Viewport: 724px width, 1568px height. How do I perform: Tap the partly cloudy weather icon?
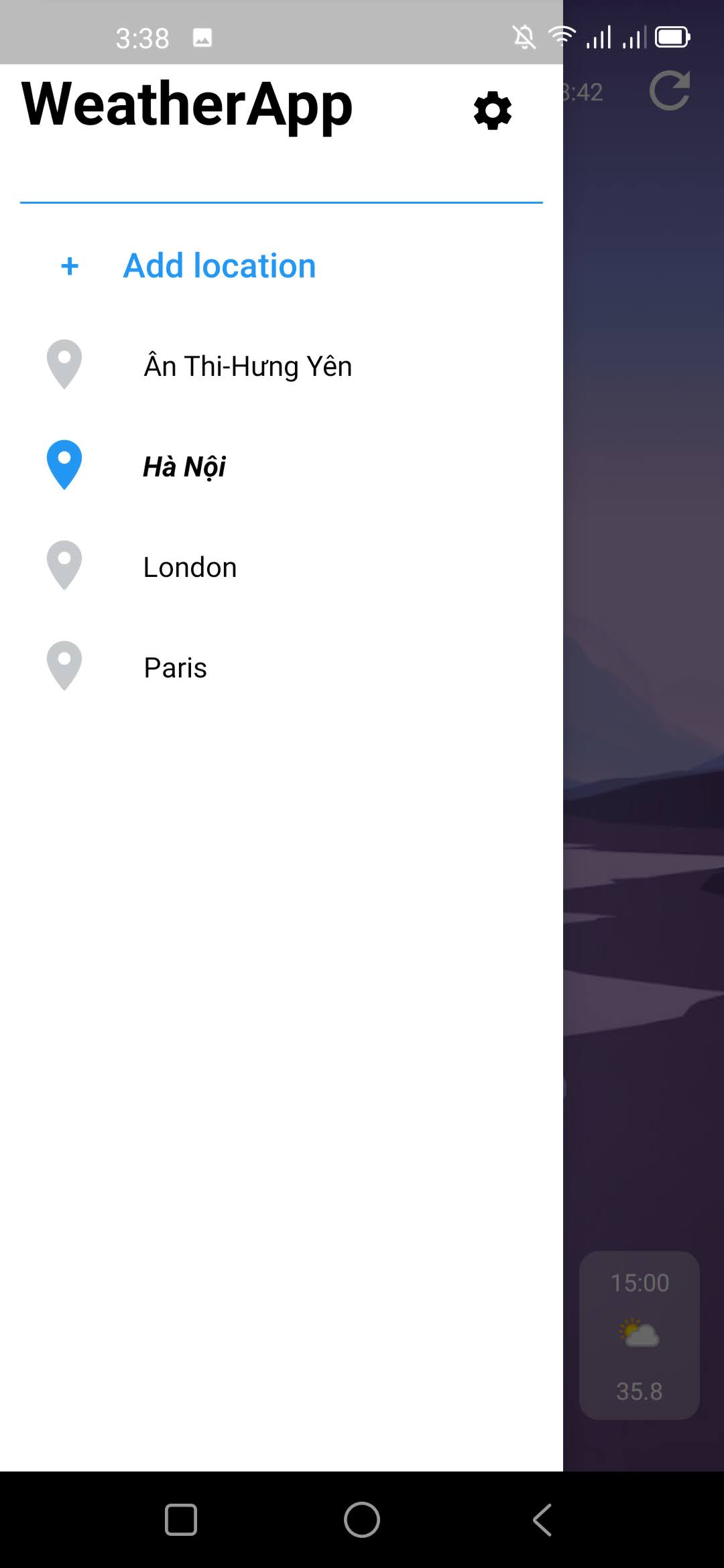pyautogui.click(x=640, y=1333)
